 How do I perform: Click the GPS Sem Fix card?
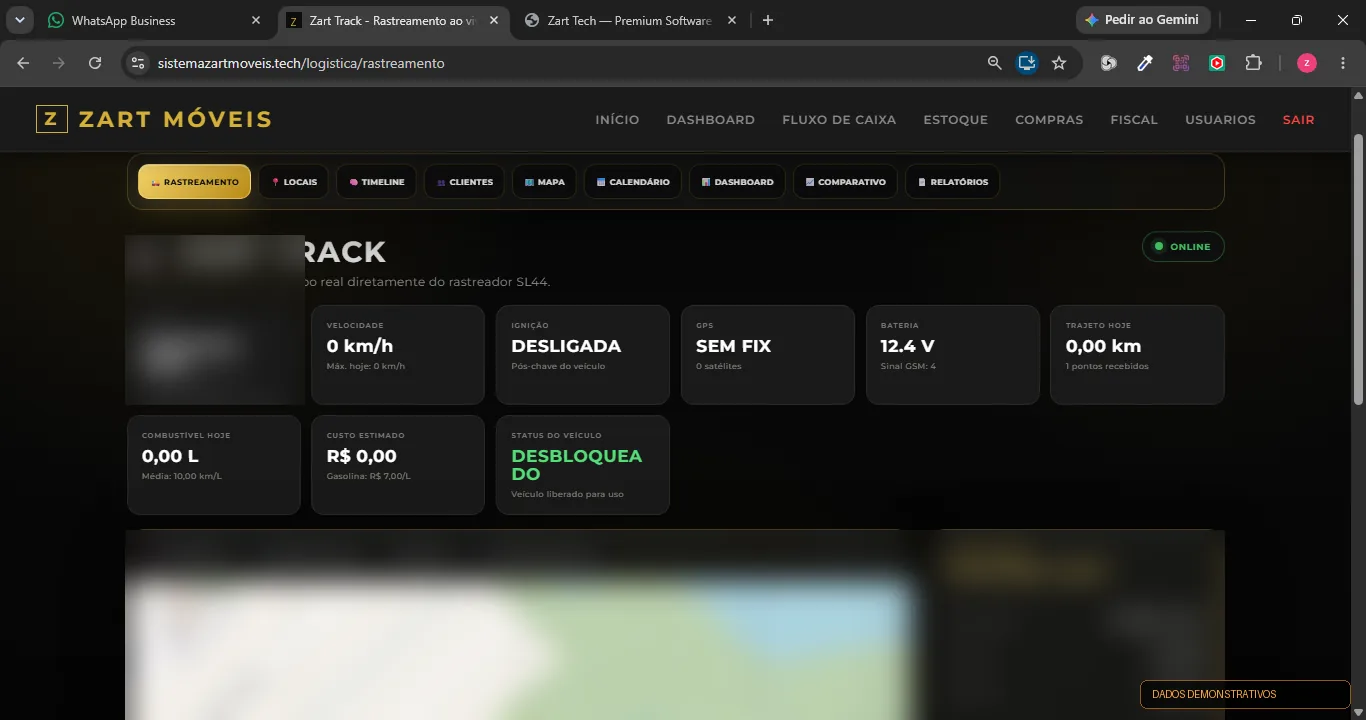(x=768, y=355)
